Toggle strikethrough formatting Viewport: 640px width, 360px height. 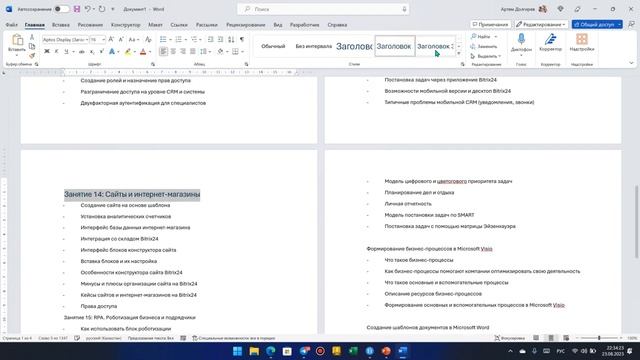pos(82,52)
